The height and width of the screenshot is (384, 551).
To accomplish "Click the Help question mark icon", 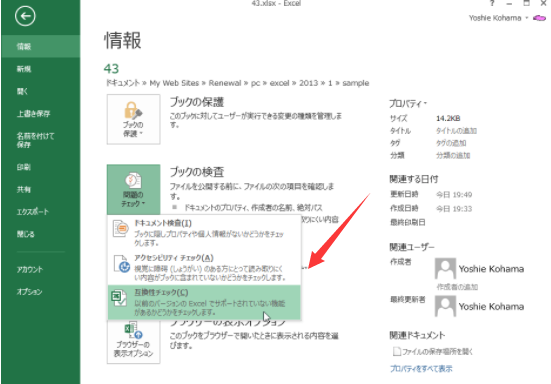I will (x=492, y=4).
